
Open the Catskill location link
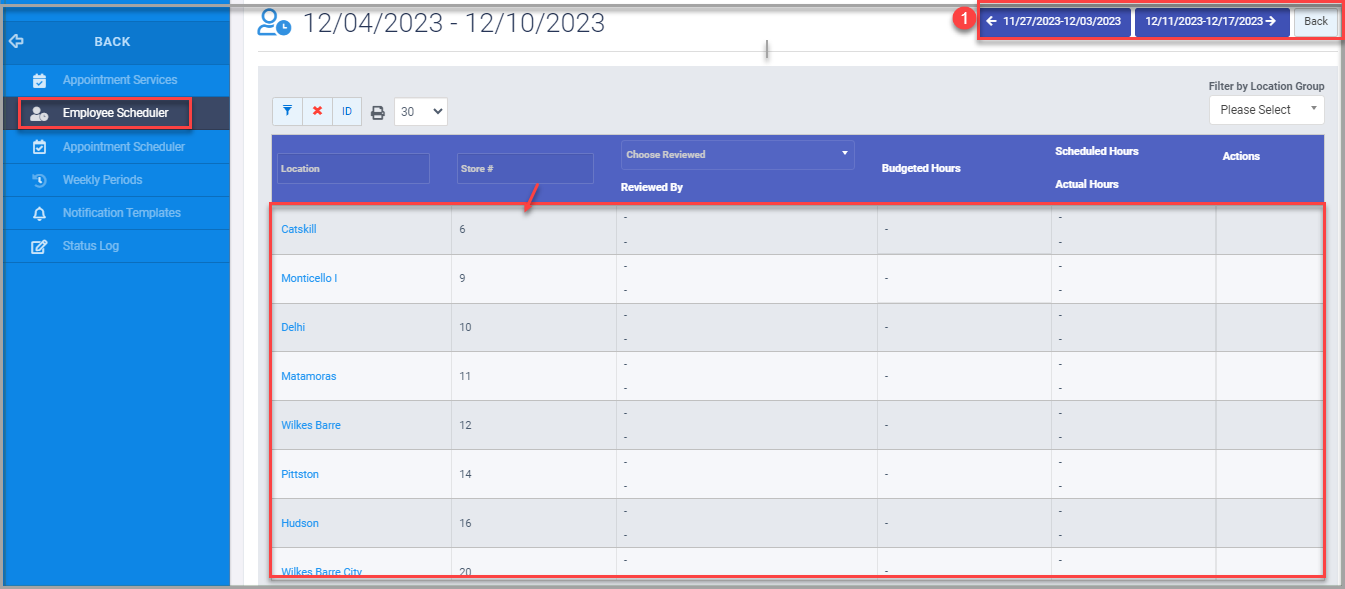(x=298, y=228)
